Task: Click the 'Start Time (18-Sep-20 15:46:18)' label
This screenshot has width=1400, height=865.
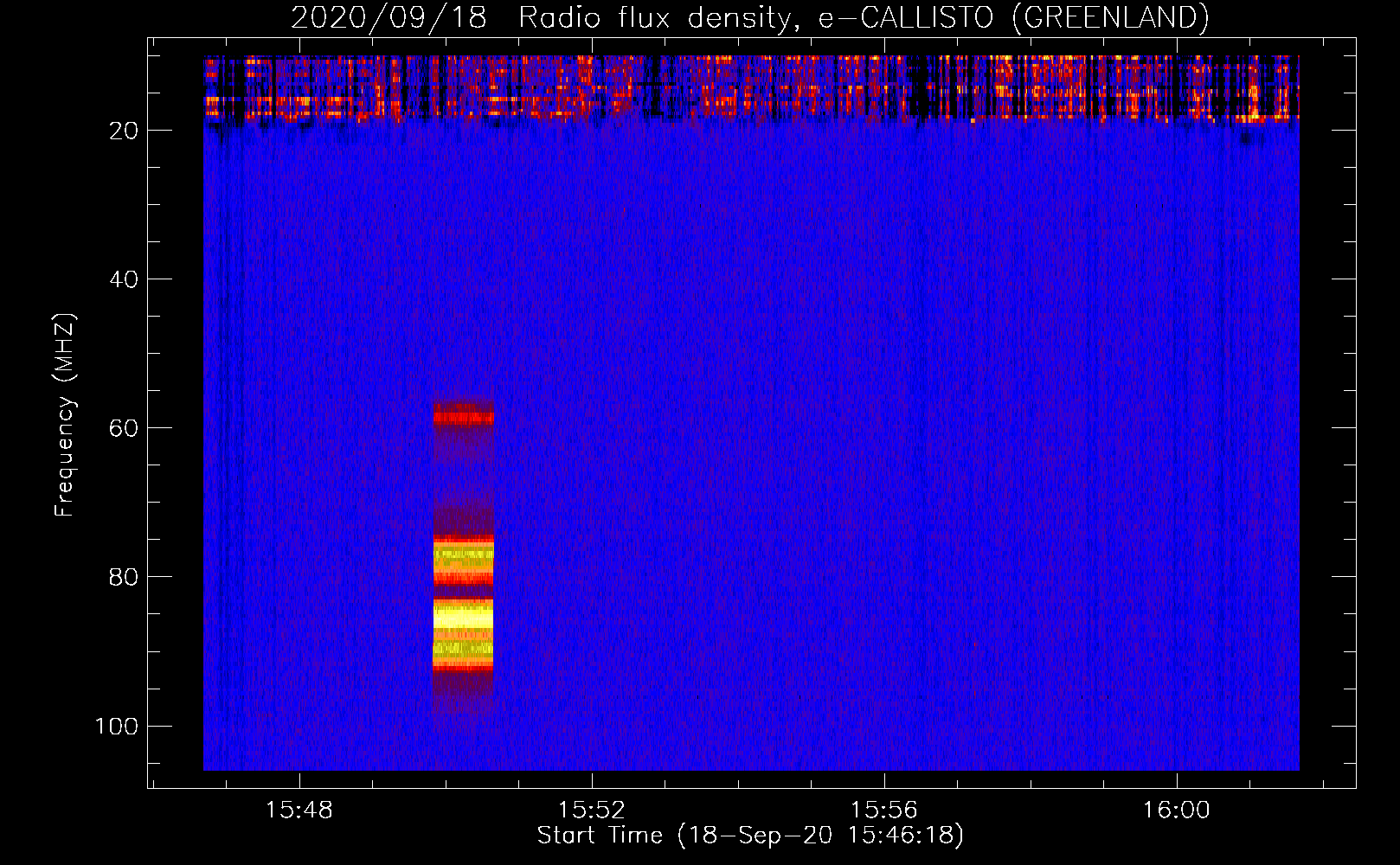Action: pos(750,836)
